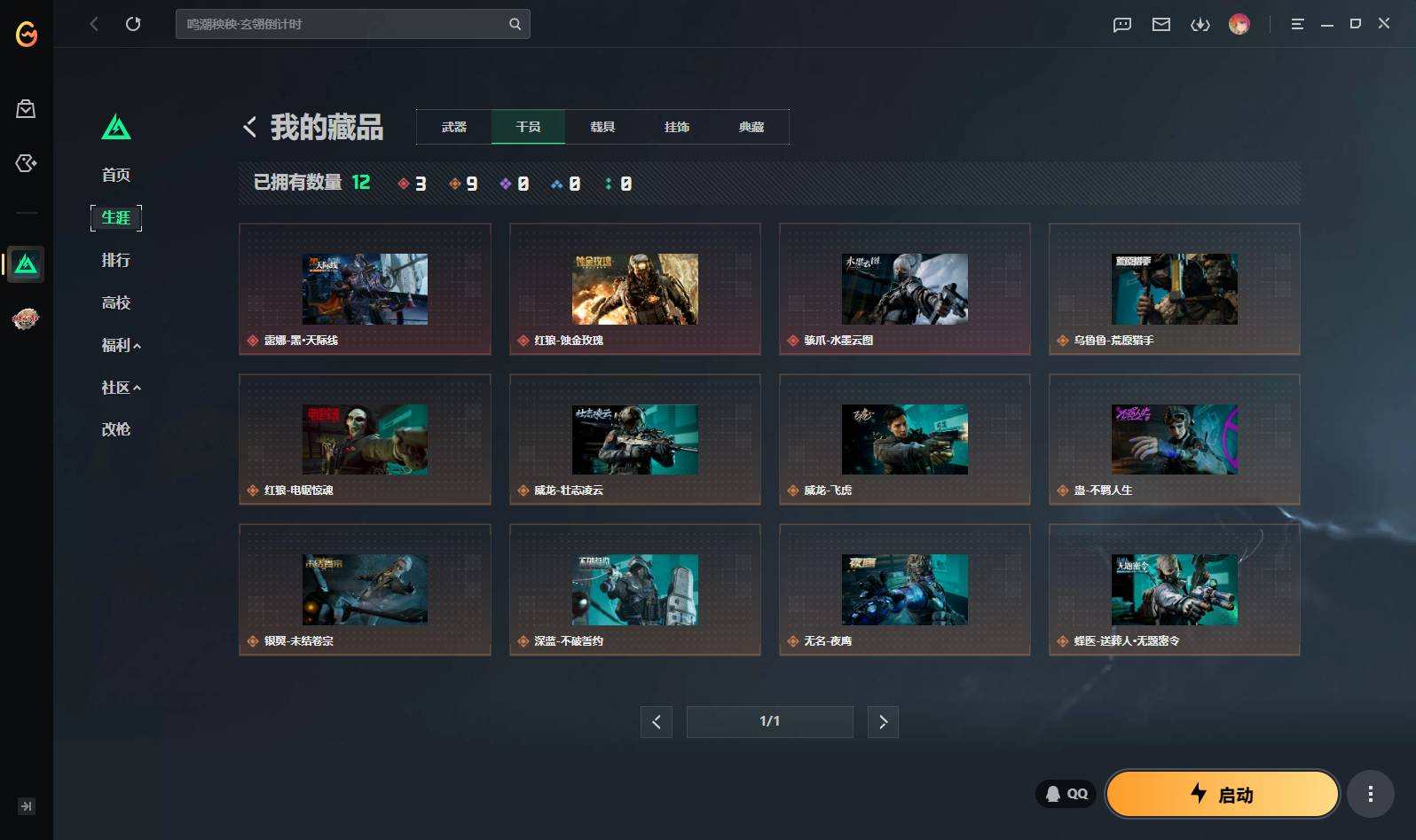The height and width of the screenshot is (840, 1416).
Task: Go to 首页 in the side navigation
Action: click(x=116, y=175)
